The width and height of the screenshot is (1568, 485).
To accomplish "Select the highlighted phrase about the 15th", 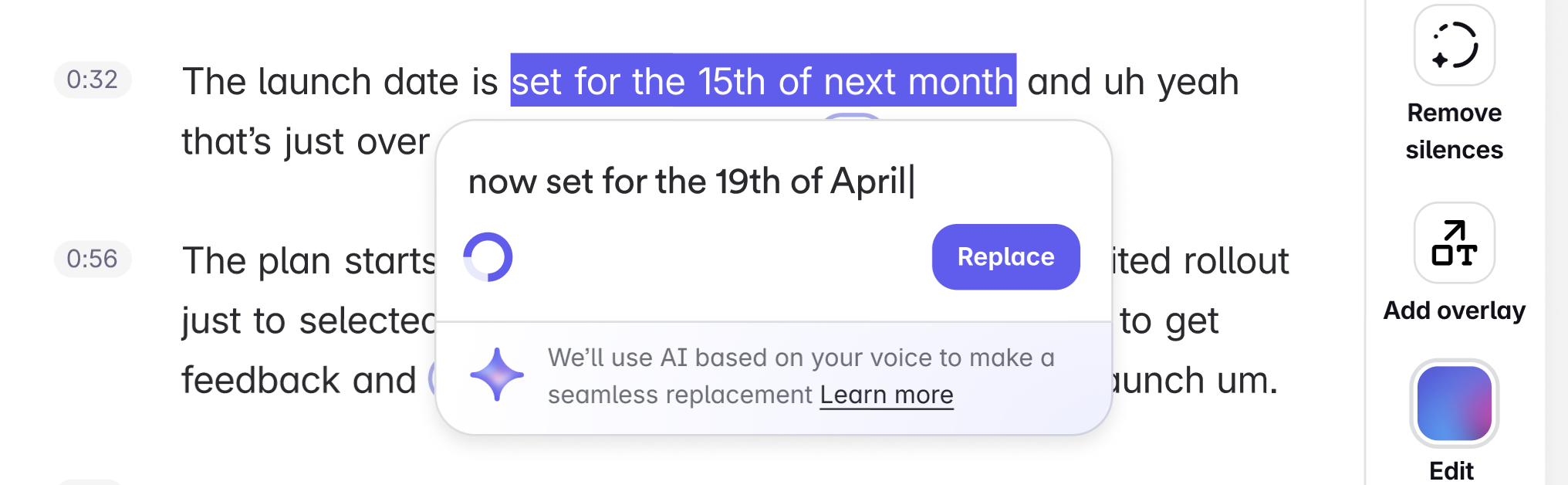I will click(764, 80).
